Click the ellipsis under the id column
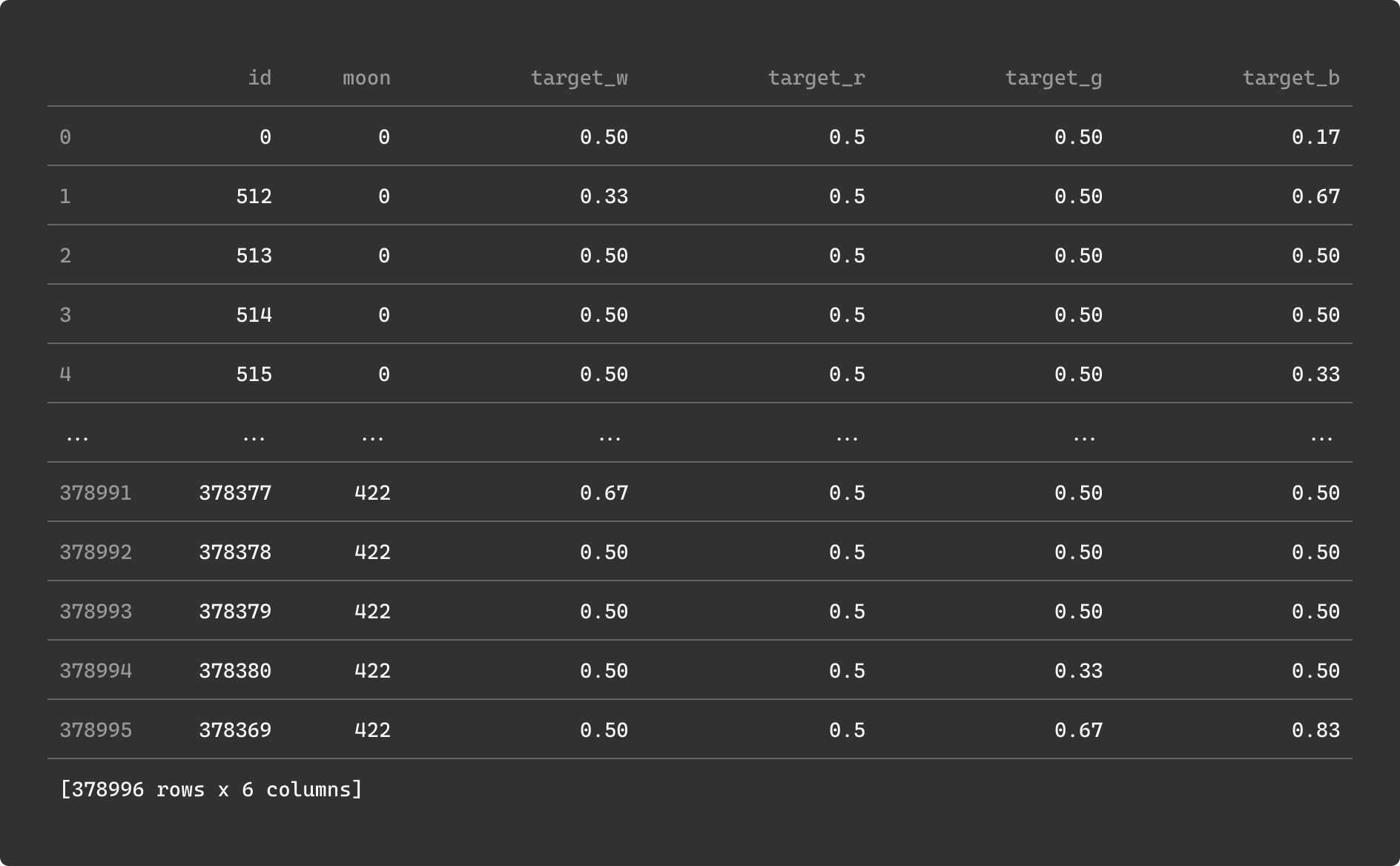This screenshot has width=1400, height=866. [254, 436]
